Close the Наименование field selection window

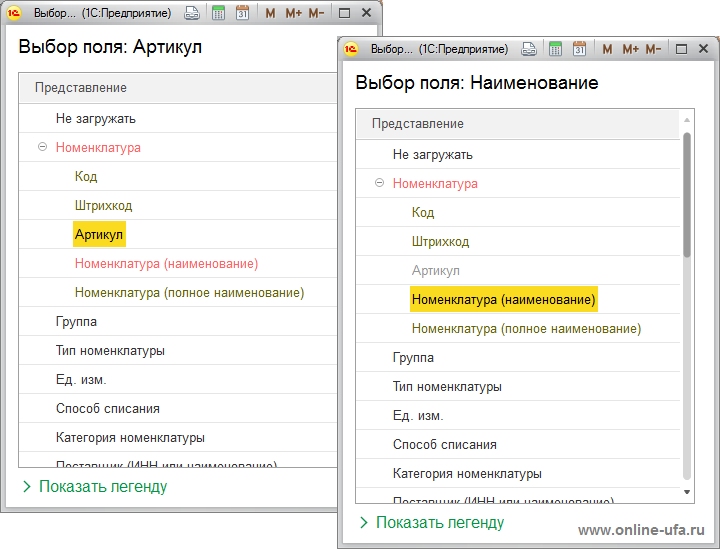pos(703,49)
